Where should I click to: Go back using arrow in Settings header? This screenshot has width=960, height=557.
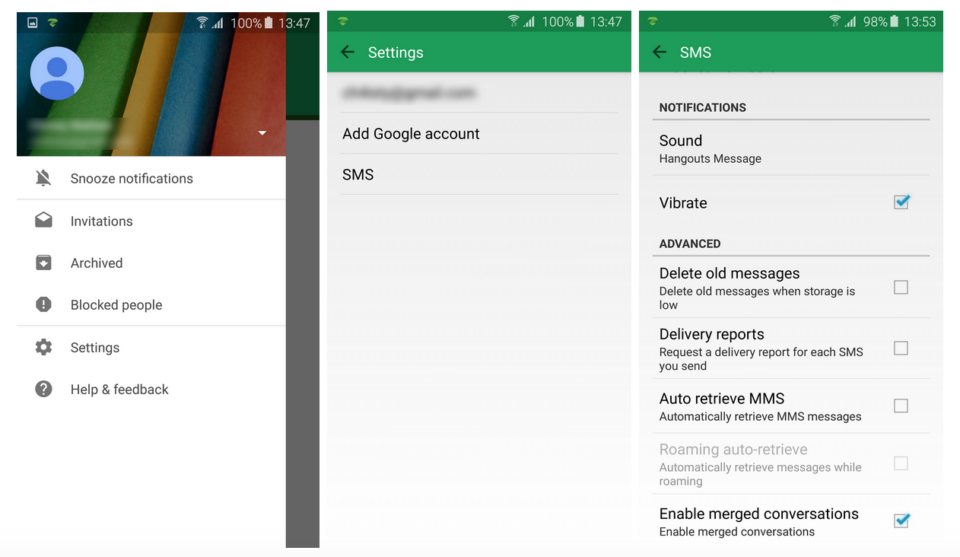[x=348, y=52]
